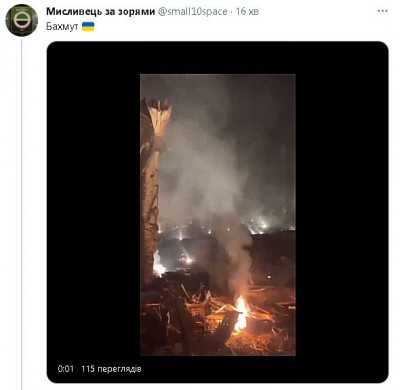400x390 pixels.
Task: Click the Ukrainian flag emoji after Бахмут
Action: (x=88, y=26)
